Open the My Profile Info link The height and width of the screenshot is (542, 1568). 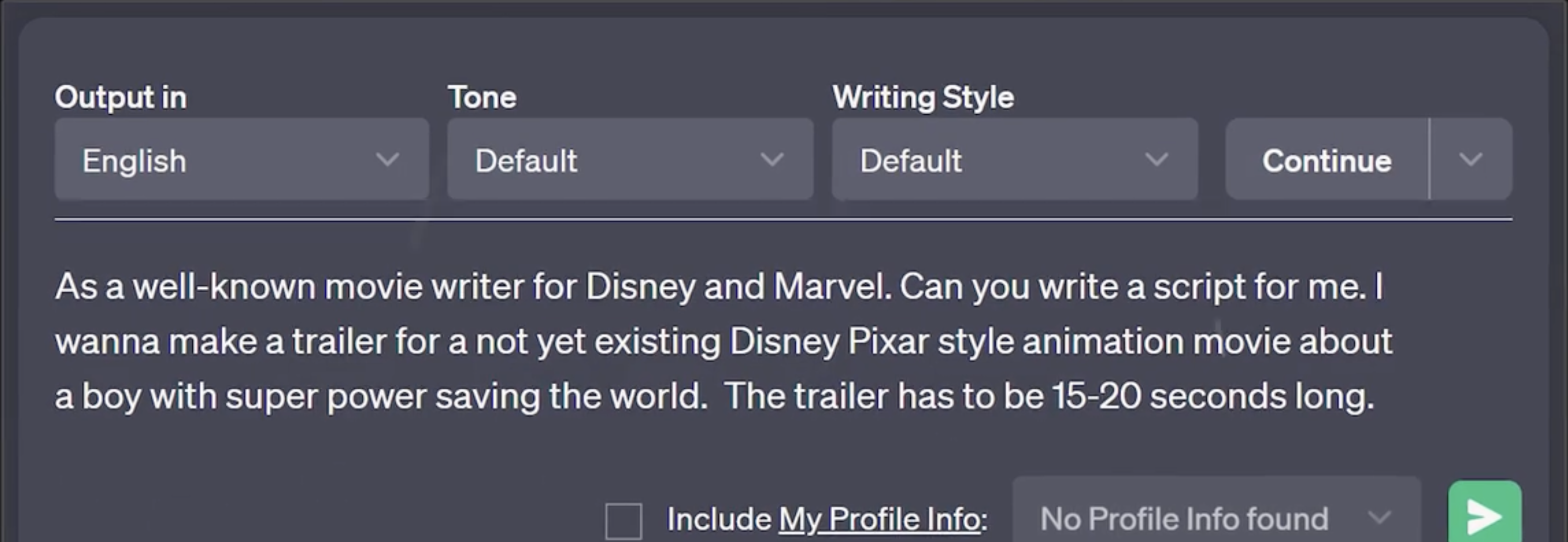click(x=879, y=520)
